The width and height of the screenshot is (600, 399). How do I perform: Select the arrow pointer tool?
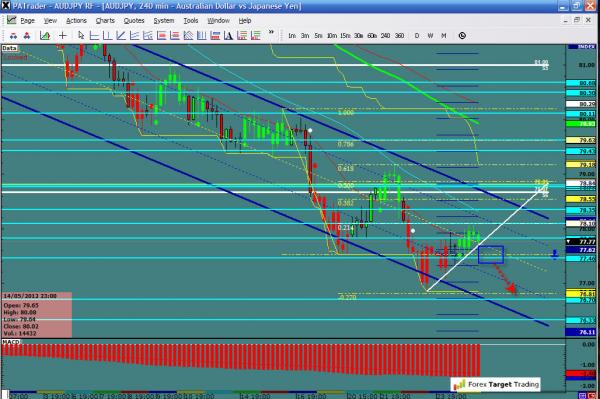coord(81,36)
